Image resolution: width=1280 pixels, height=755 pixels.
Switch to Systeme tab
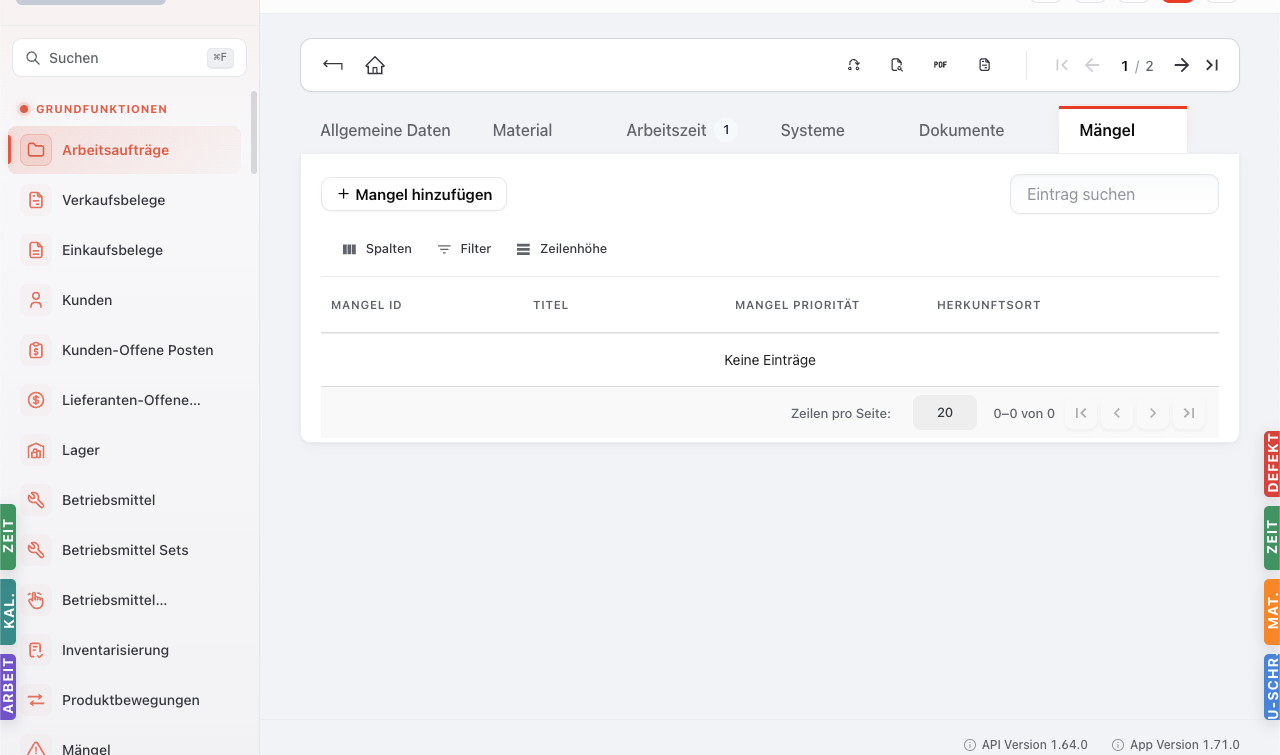click(813, 130)
